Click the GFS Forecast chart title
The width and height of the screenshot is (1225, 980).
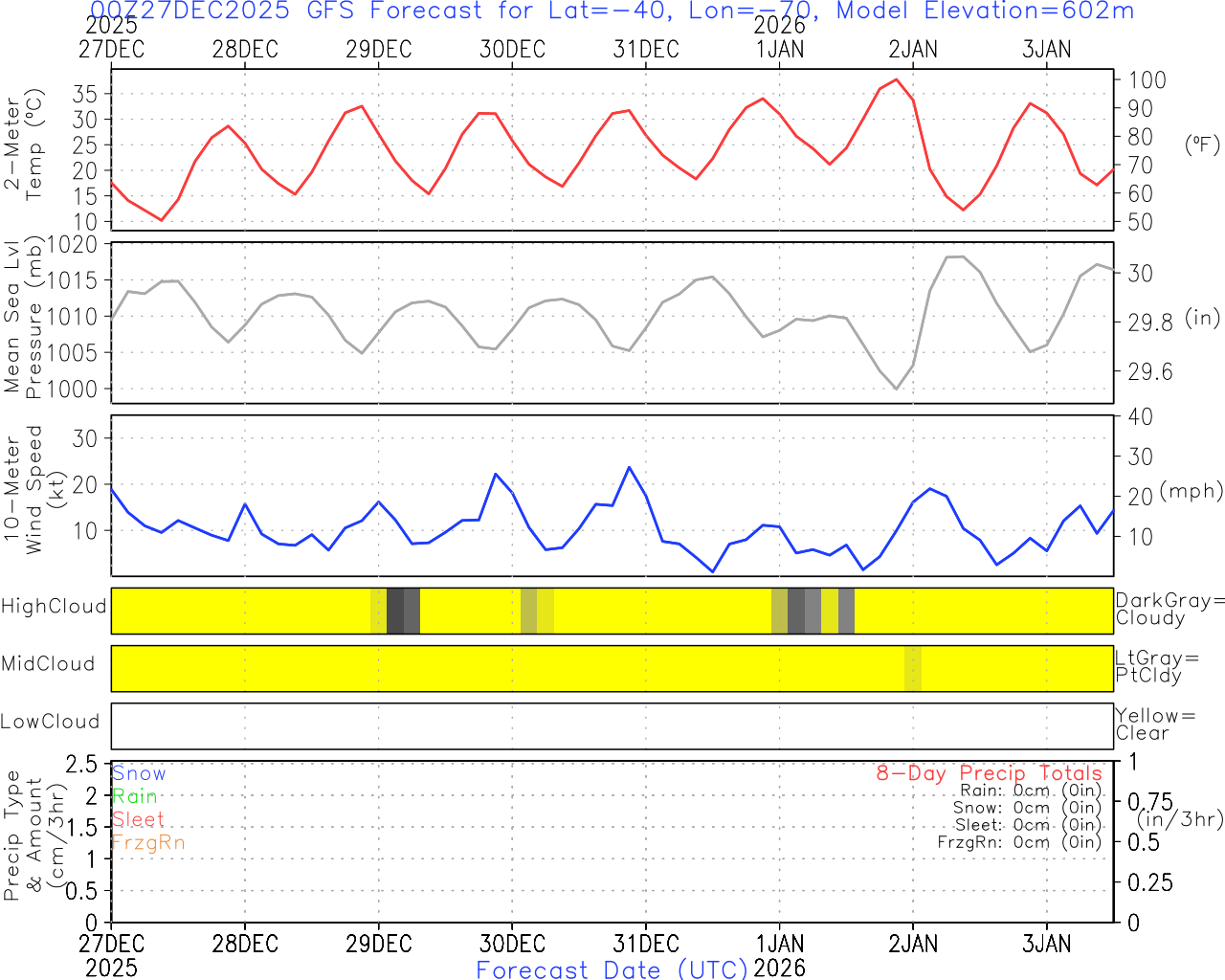(612, 11)
